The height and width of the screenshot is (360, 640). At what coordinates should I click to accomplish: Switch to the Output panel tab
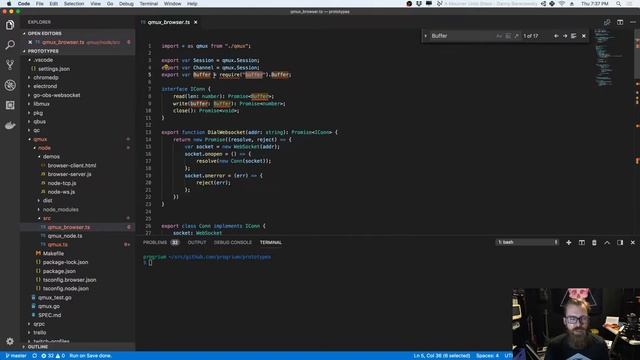pos(197,242)
